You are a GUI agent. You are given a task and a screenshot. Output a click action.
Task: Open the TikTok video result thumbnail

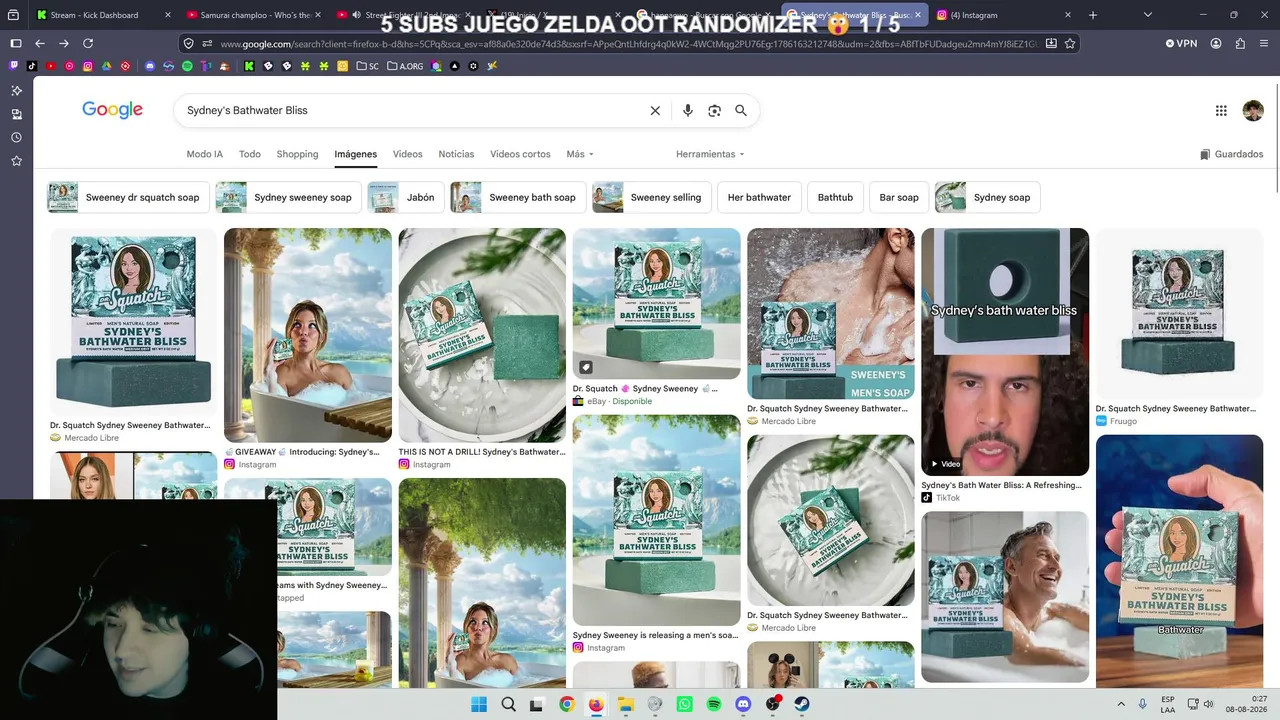point(1005,352)
